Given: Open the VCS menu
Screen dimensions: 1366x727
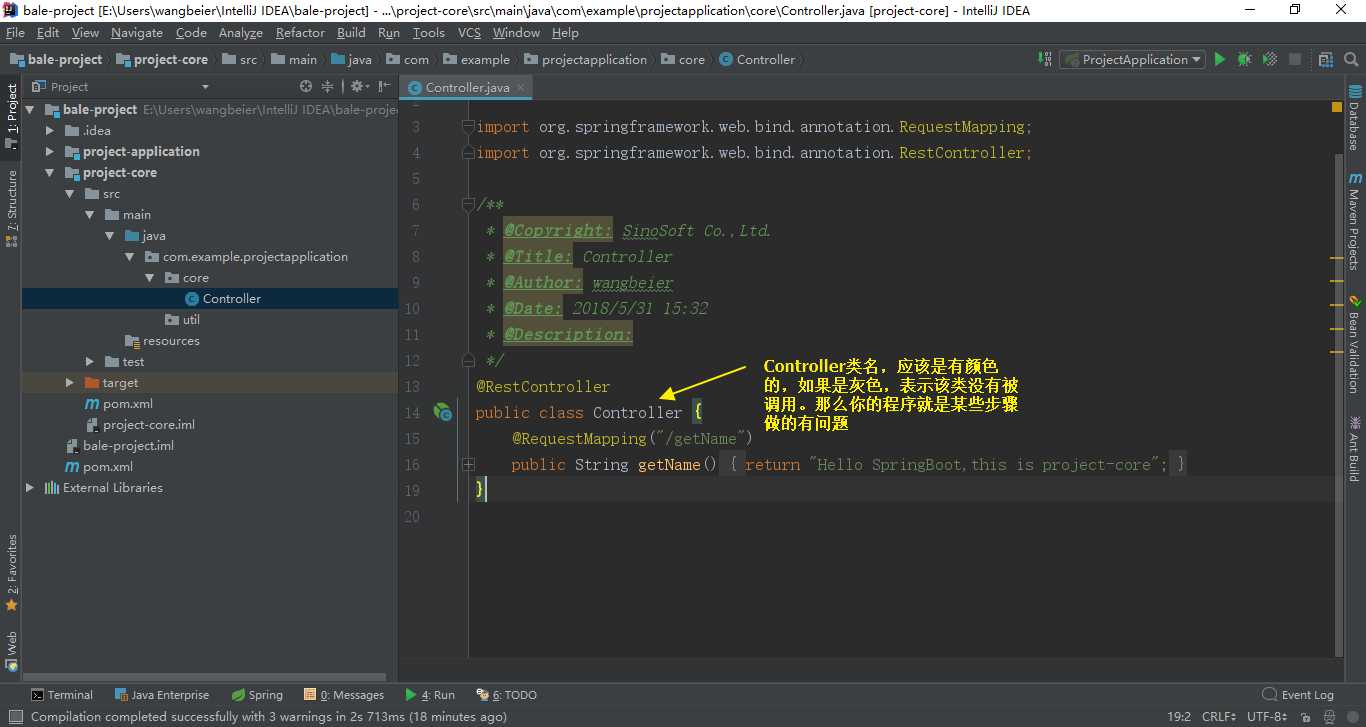Looking at the screenshot, I should [469, 33].
